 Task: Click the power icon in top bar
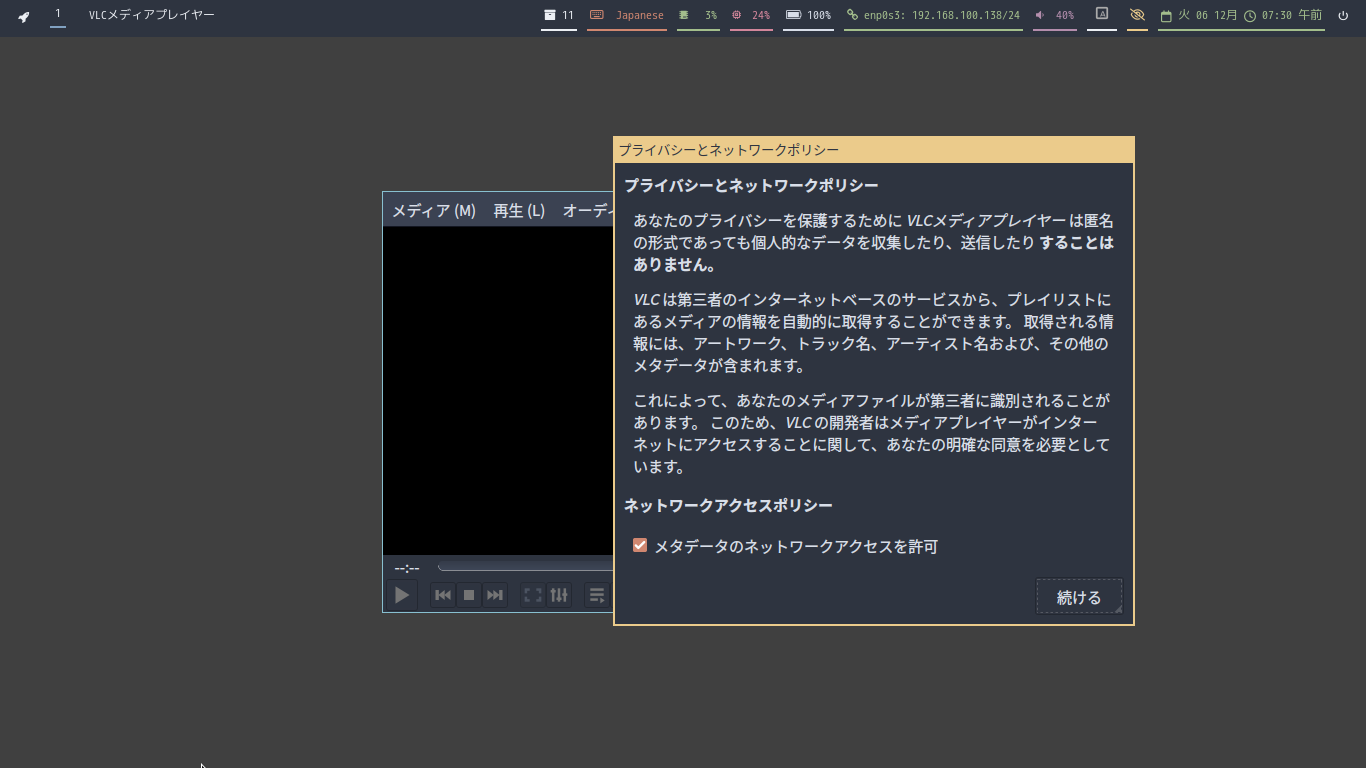(1343, 15)
